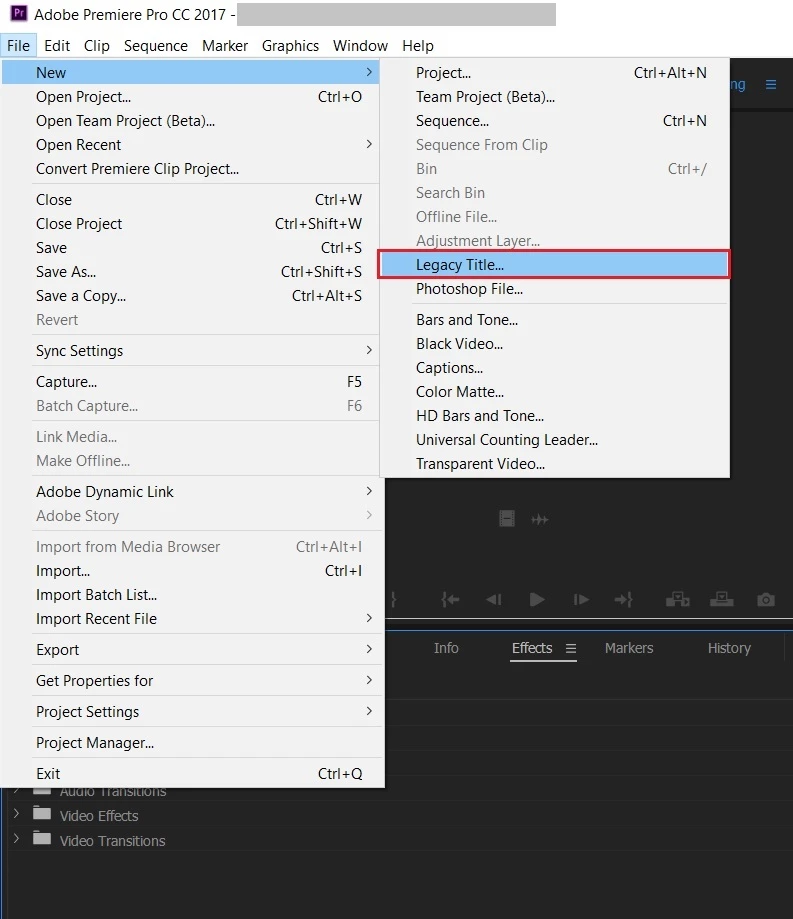This screenshot has height=919, width=793.
Task: Choose Black Video
Action: click(x=554, y=344)
